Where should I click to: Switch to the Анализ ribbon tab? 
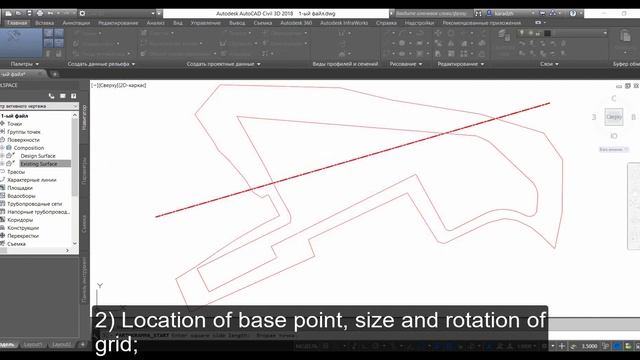tap(156, 23)
